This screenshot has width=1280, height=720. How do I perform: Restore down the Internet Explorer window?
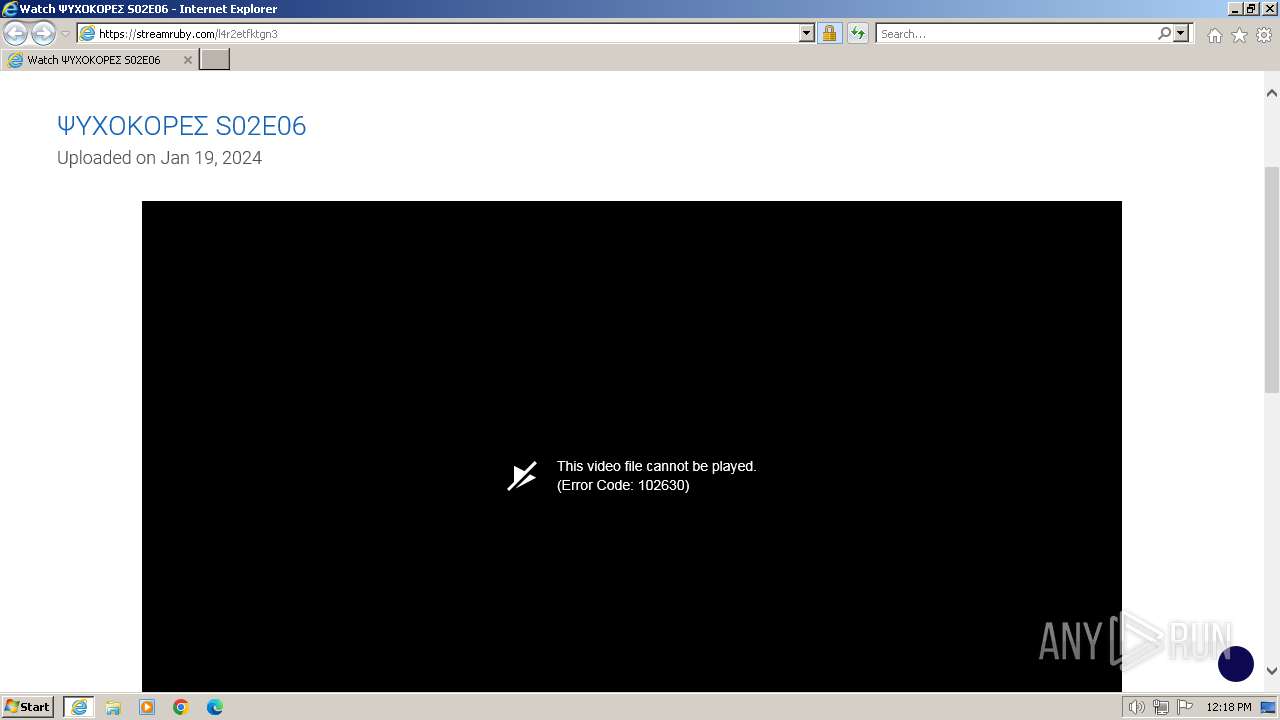point(1251,8)
